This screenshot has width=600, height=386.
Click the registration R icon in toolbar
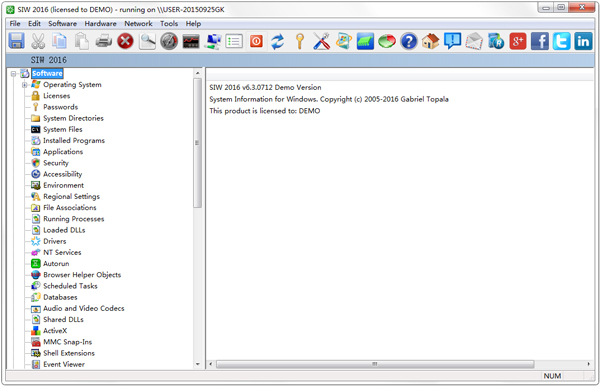pos(496,41)
